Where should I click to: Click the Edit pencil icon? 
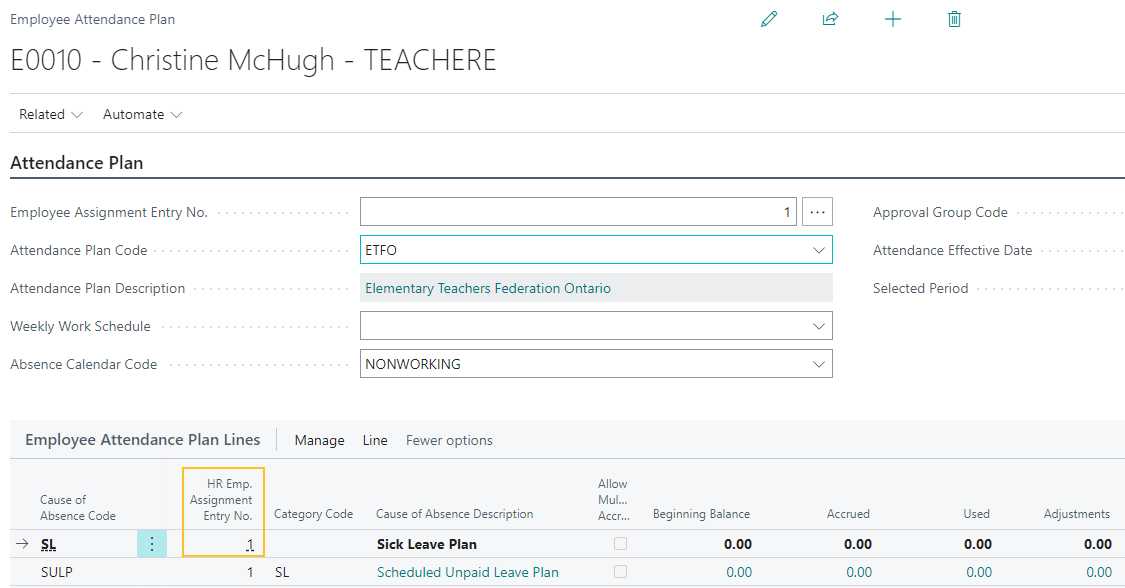tap(768, 19)
